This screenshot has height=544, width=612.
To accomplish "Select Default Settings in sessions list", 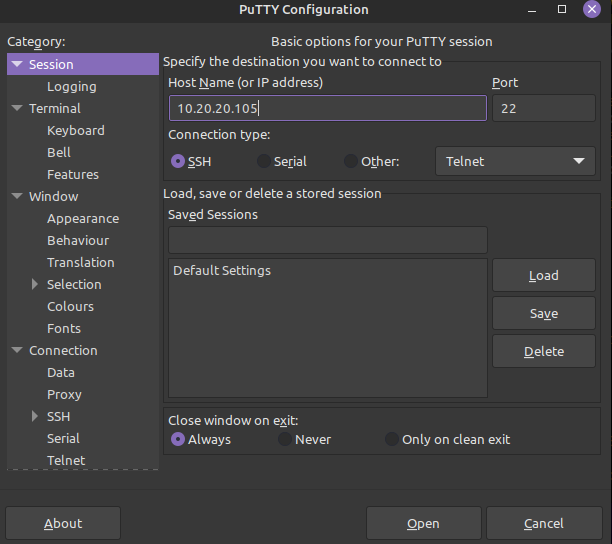I will tap(222, 270).
